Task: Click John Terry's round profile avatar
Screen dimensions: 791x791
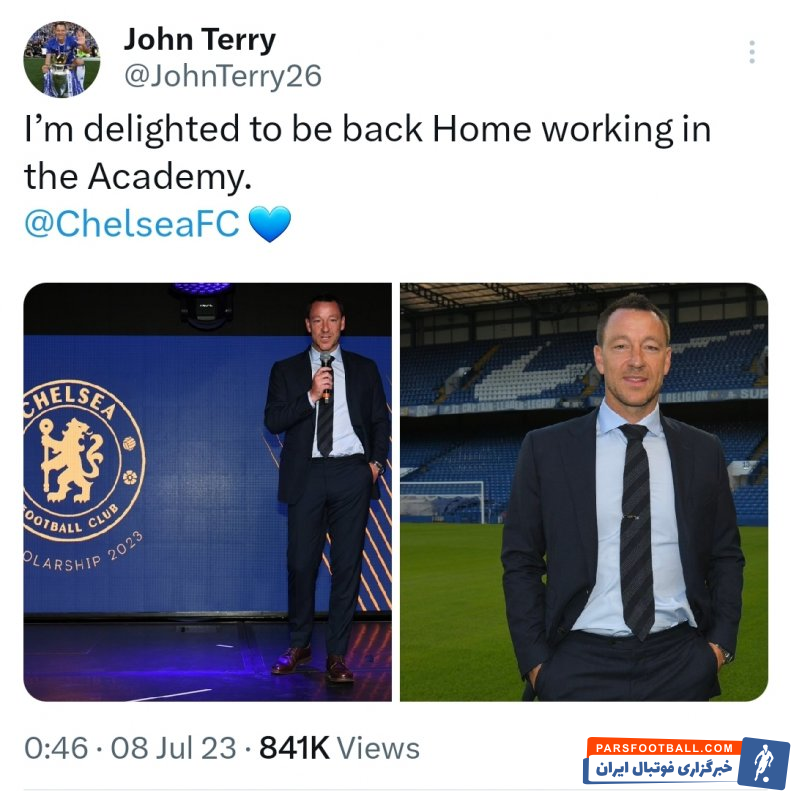Action: tap(62, 59)
